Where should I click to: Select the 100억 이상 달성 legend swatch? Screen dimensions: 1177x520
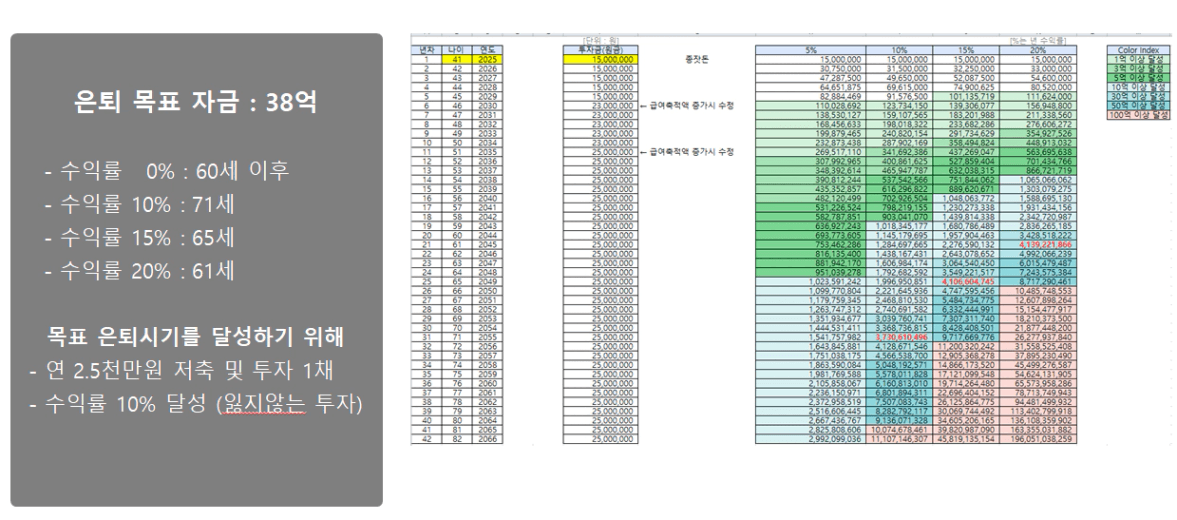click(x=1136, y=117)
